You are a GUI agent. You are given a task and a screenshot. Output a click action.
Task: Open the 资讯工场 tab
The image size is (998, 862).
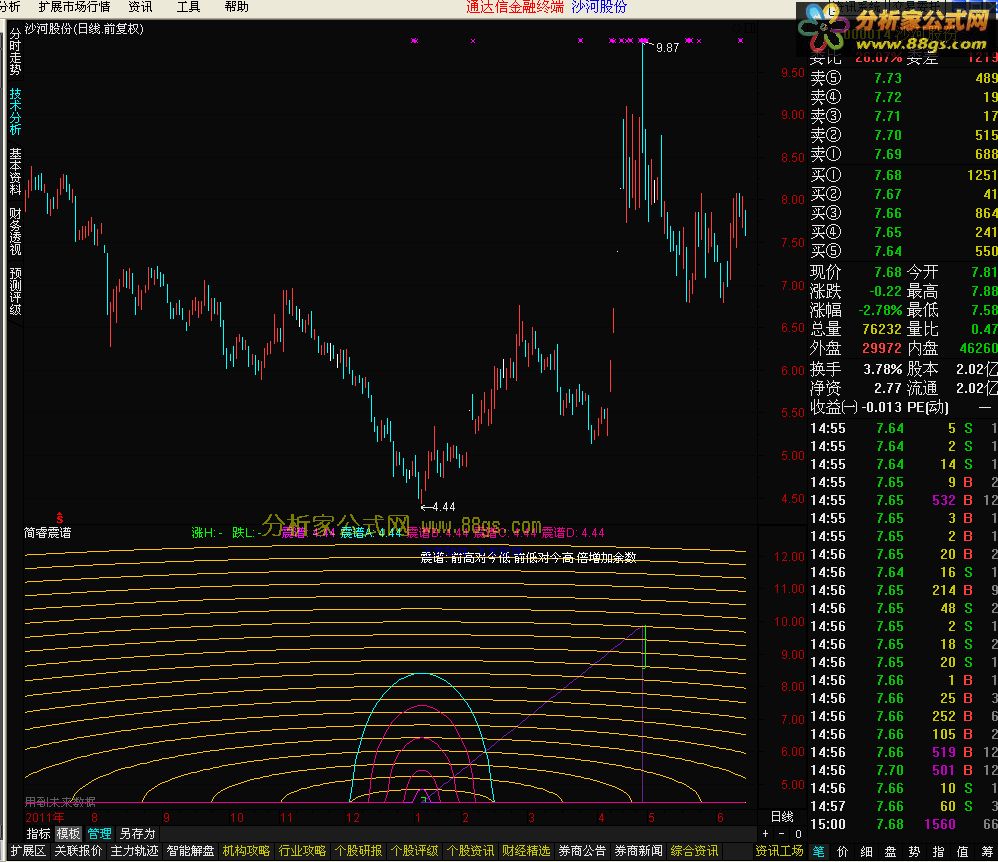pyautogui.click(x=779, y=851)
